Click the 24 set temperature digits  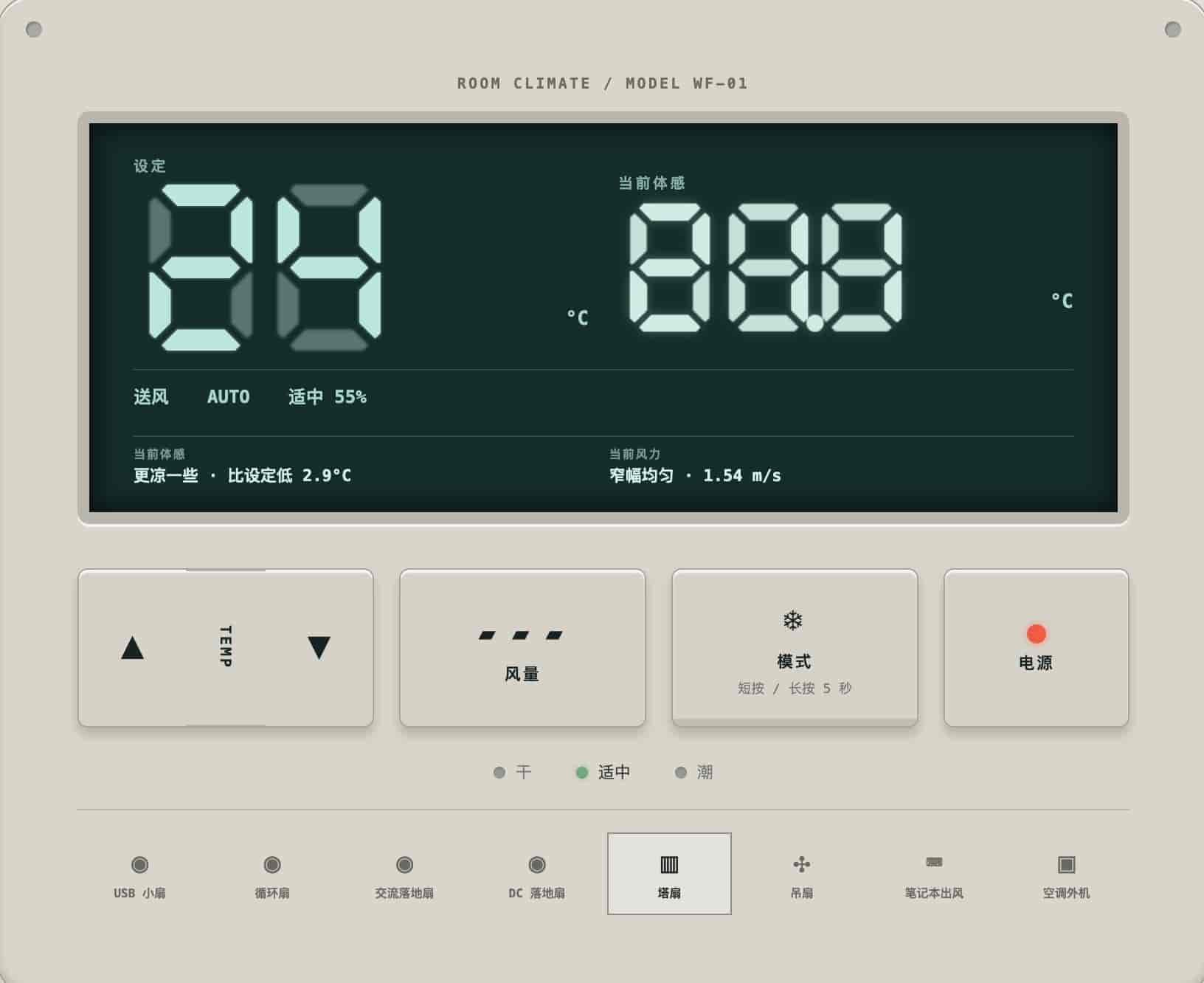pyautogui.click(x=266, y=267)
